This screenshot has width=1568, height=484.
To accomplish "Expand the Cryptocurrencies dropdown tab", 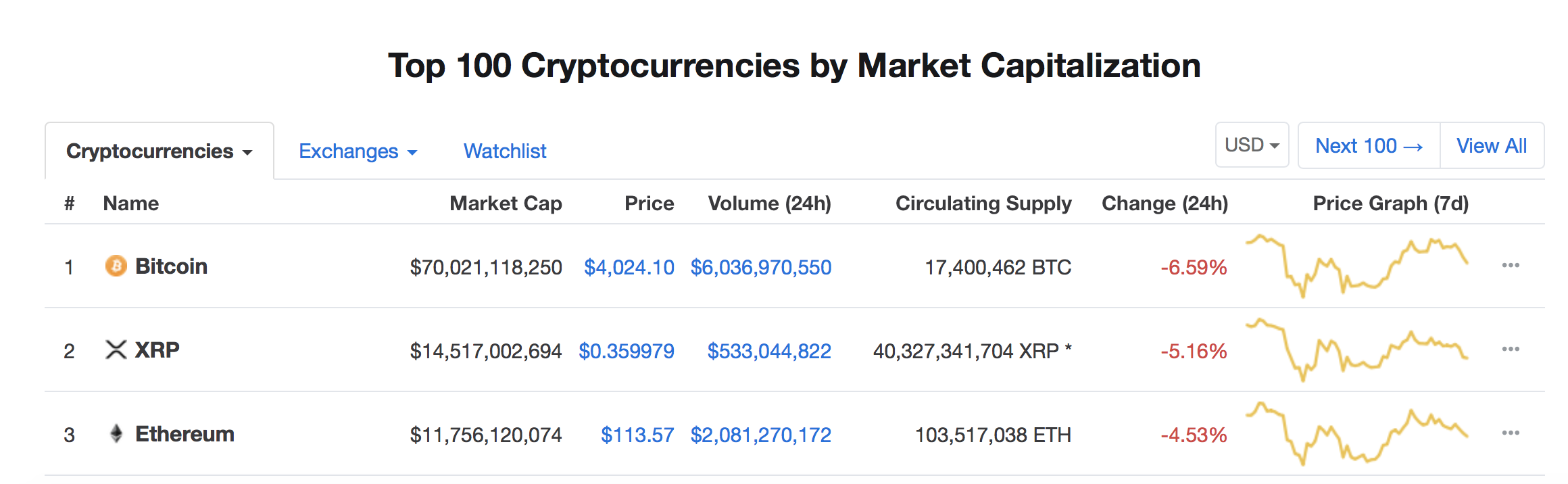I will (x=160, y=151).
